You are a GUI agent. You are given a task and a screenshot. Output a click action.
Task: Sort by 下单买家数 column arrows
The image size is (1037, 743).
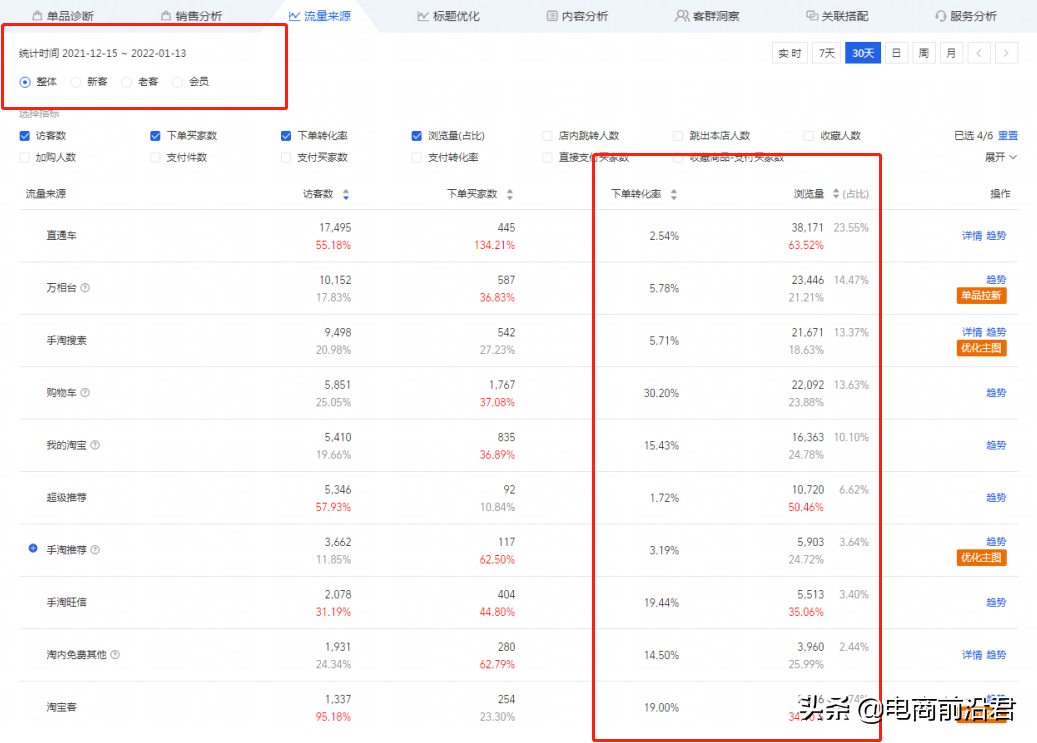[510, 195]
